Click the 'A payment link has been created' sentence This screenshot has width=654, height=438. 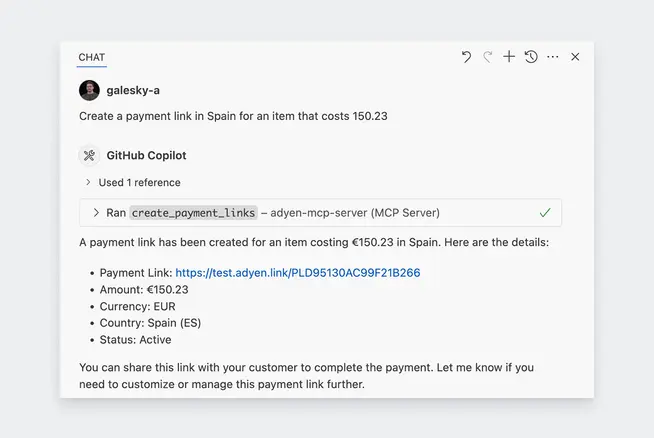[x=314, y=242]
